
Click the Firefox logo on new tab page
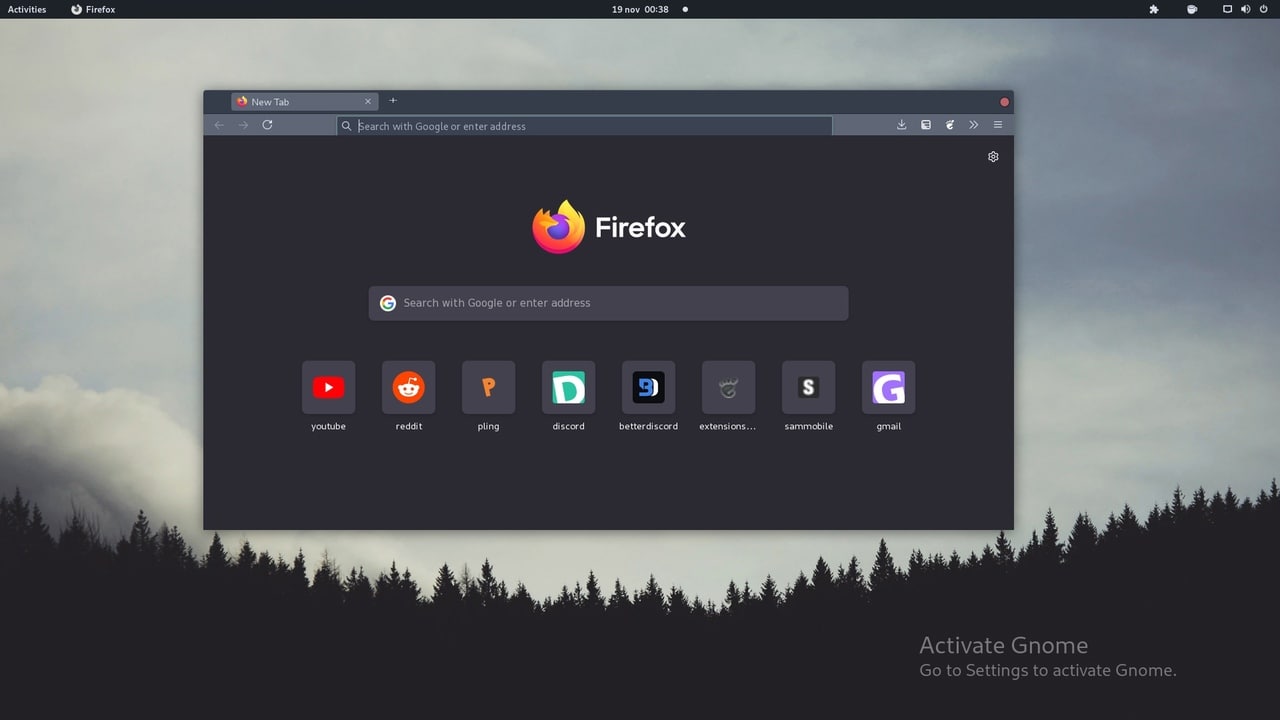coord(608,227)
